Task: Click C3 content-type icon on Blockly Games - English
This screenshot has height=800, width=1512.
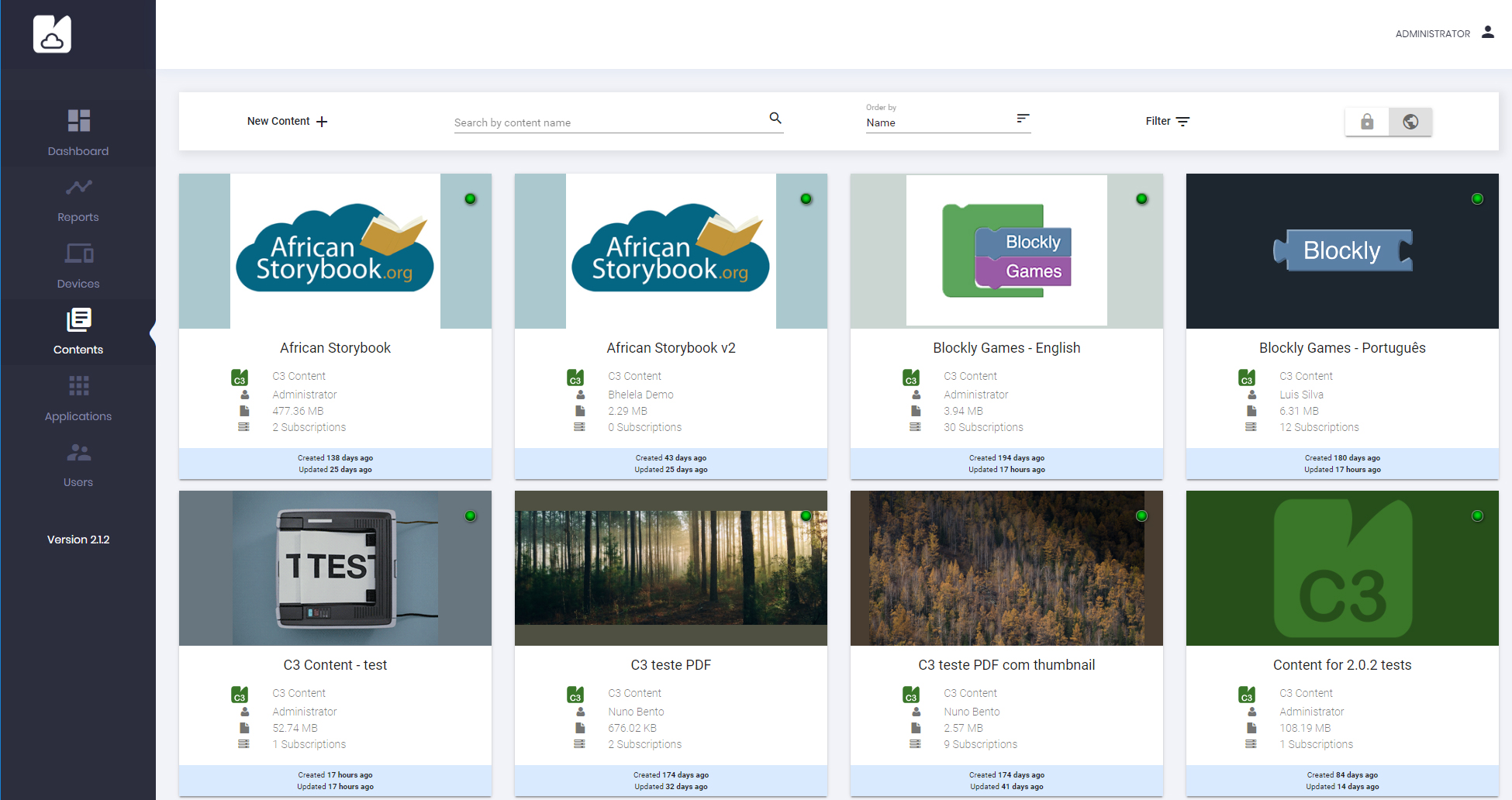Action: 911,378
